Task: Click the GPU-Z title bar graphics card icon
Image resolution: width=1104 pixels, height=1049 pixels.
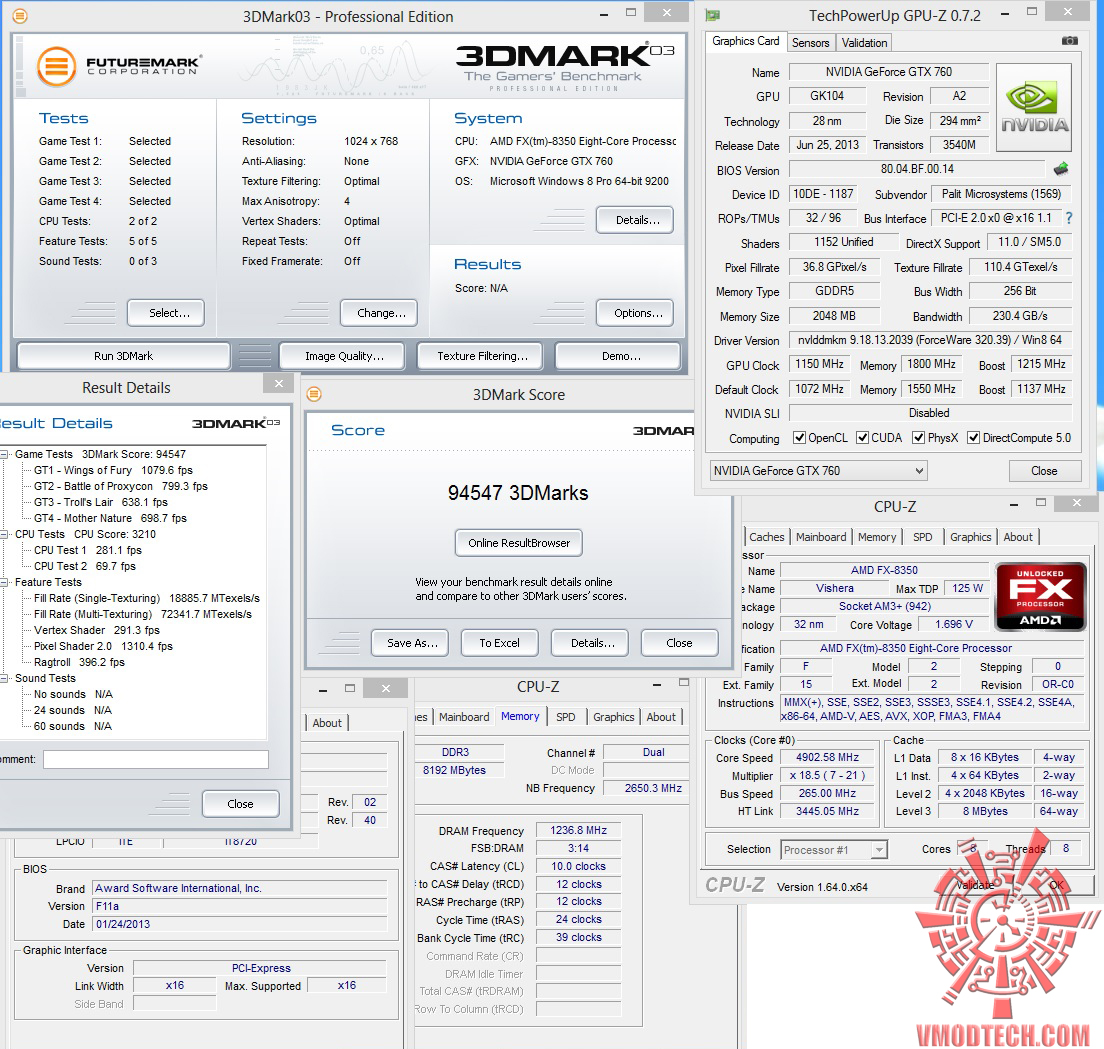Action: (713, 15)
